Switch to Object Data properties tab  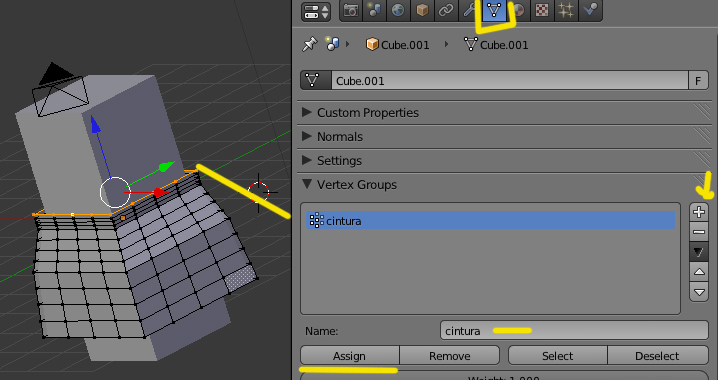494,11
